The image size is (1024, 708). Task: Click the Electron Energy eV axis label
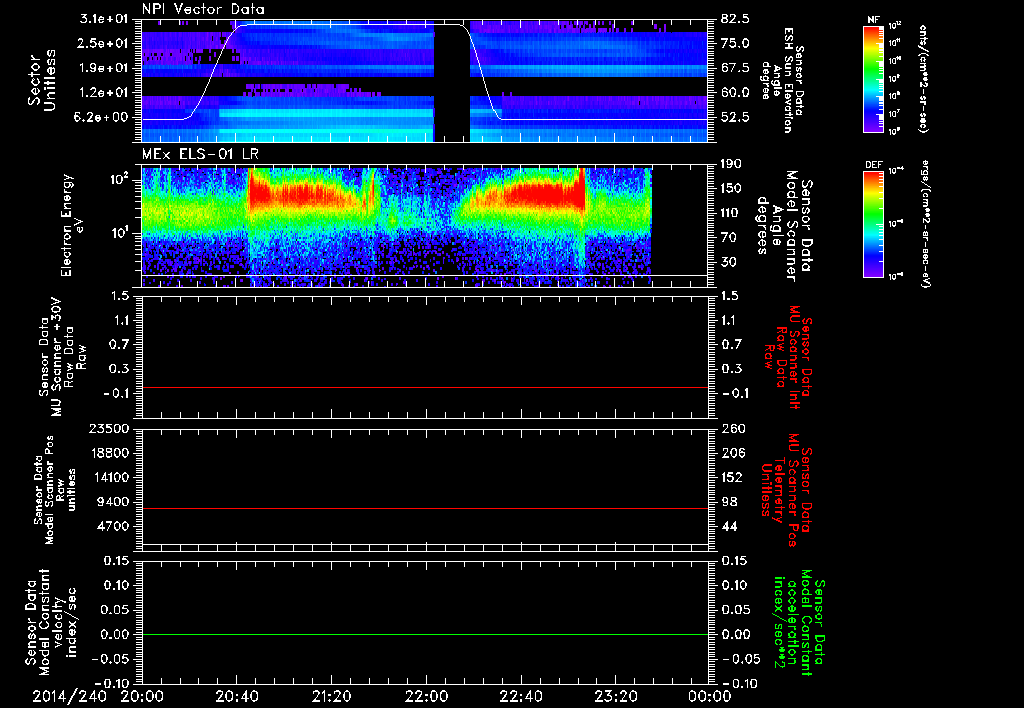click(x=73, y=225)
